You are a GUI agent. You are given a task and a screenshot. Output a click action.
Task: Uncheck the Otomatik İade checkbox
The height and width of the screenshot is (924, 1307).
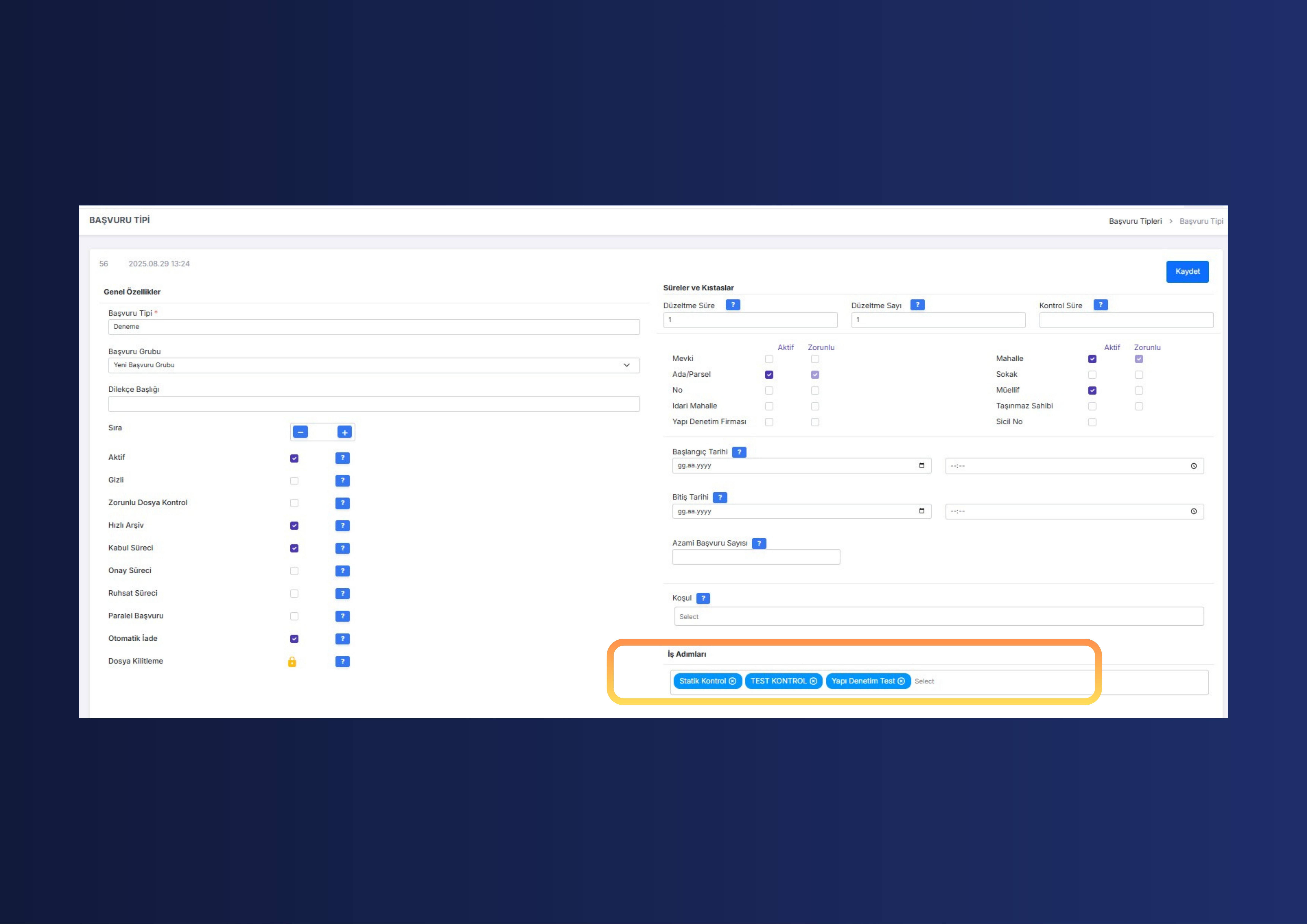pyautogui.click(x=294, y=639)
